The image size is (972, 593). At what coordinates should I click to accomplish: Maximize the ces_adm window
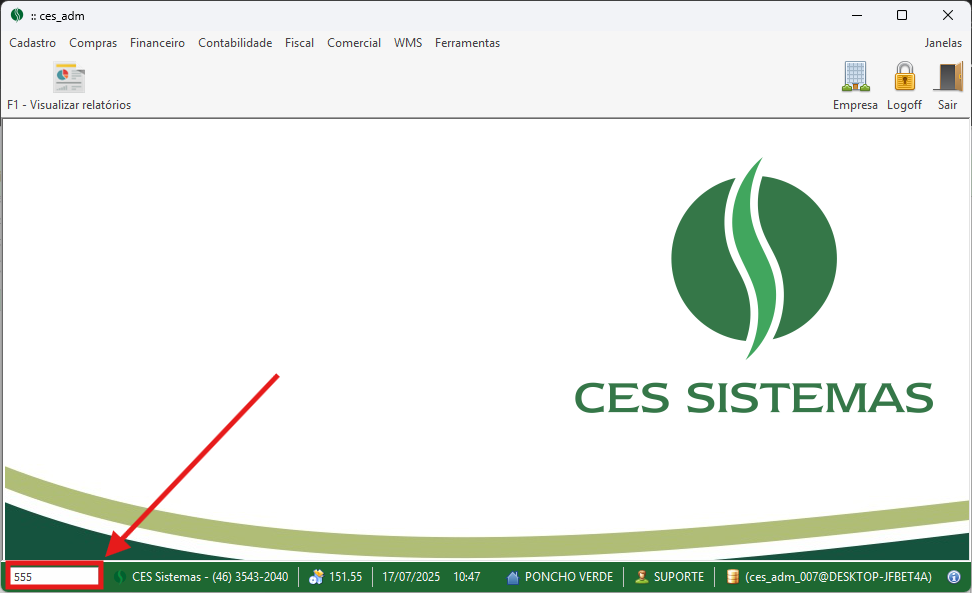click(x=902, y=15)
